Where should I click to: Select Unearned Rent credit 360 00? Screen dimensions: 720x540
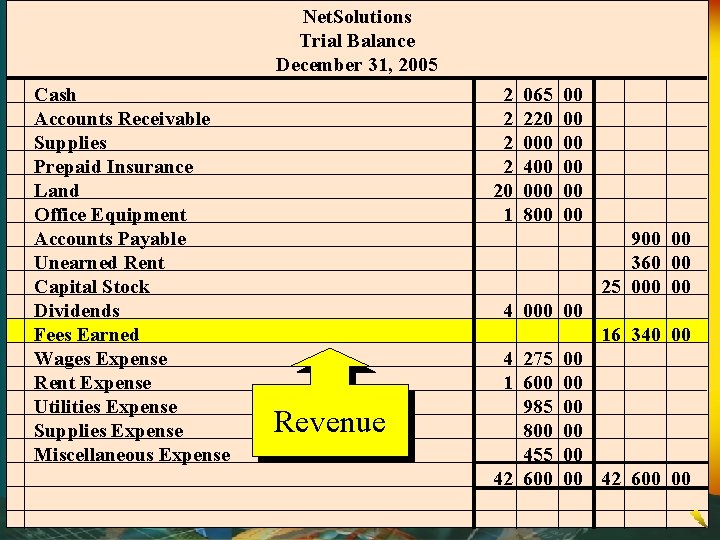[x=661, y=263]
